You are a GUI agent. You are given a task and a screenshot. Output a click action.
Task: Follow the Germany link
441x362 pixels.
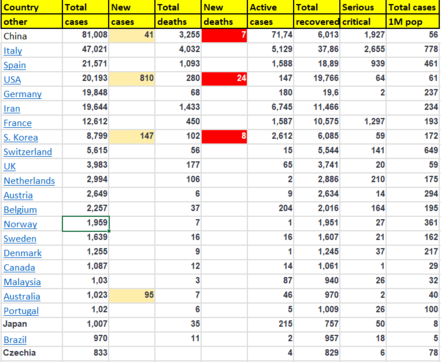click(23, 94)
